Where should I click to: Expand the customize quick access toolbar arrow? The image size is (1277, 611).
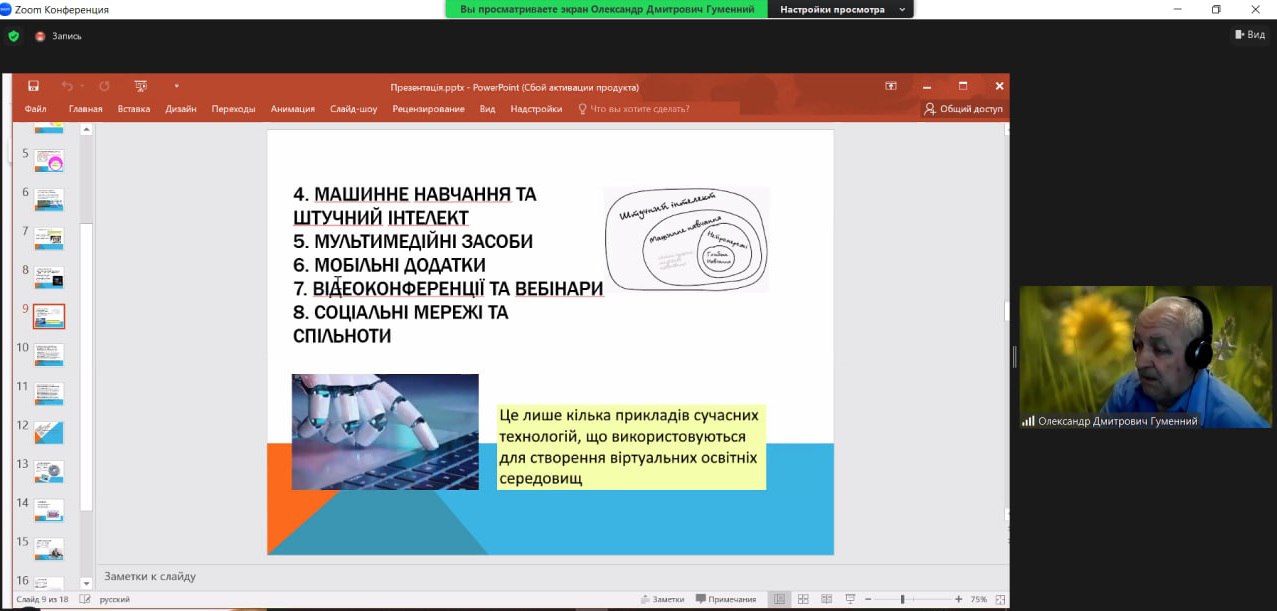[177, 86]
